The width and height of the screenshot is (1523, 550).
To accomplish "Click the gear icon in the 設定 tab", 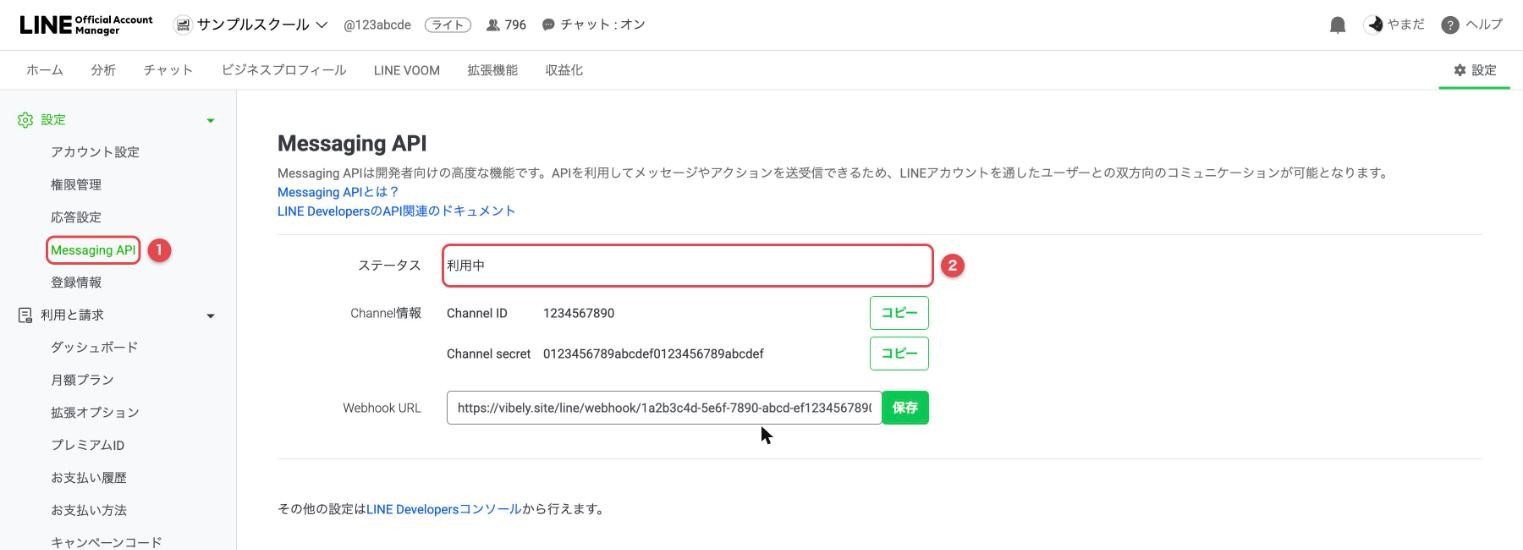I will 1460,70.
